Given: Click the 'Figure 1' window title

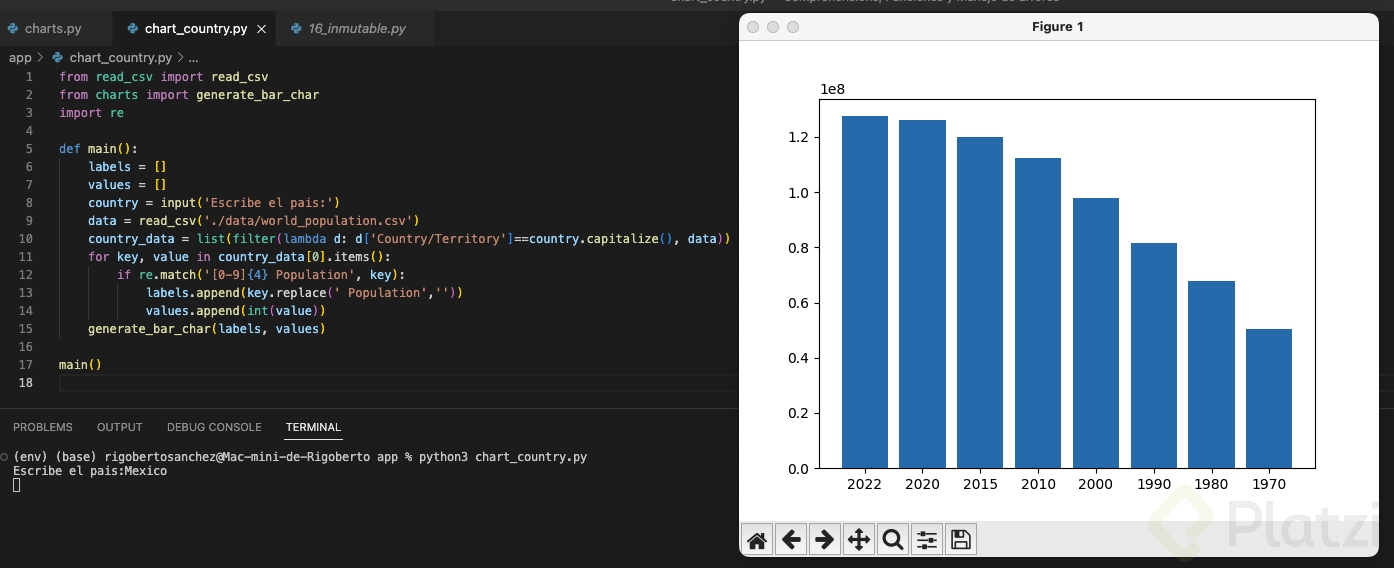Looking at the screenshot, I should (x=1057, y=27).
